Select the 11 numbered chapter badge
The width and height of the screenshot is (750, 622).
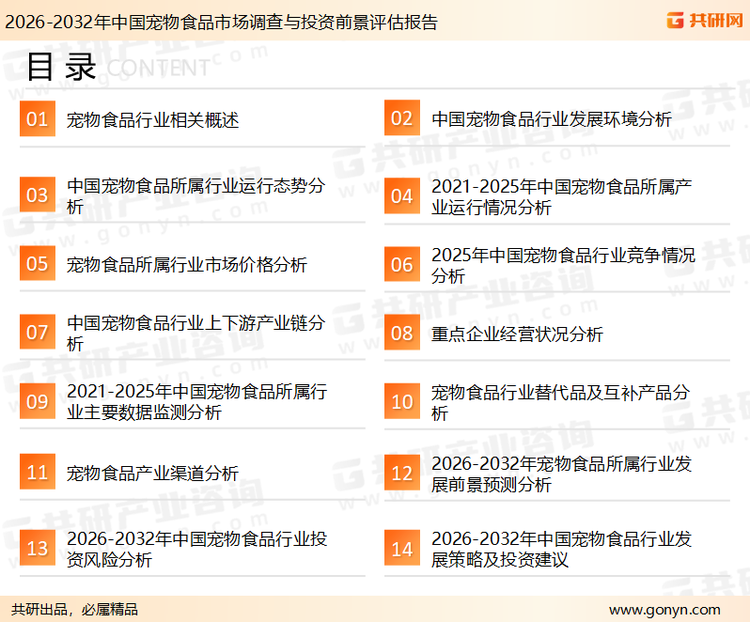point(37,473)
